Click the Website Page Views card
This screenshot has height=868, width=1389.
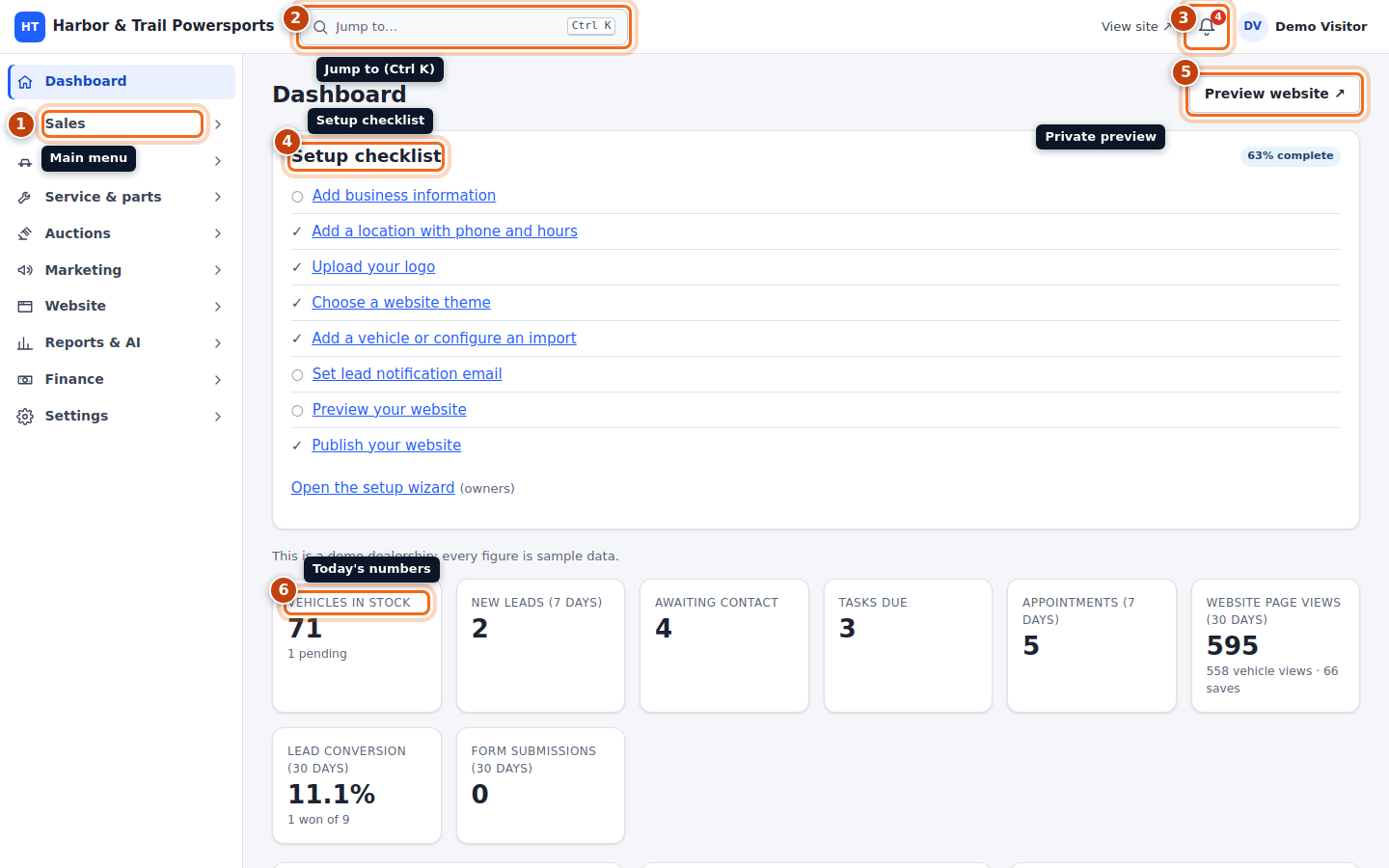pos(1275,645)
